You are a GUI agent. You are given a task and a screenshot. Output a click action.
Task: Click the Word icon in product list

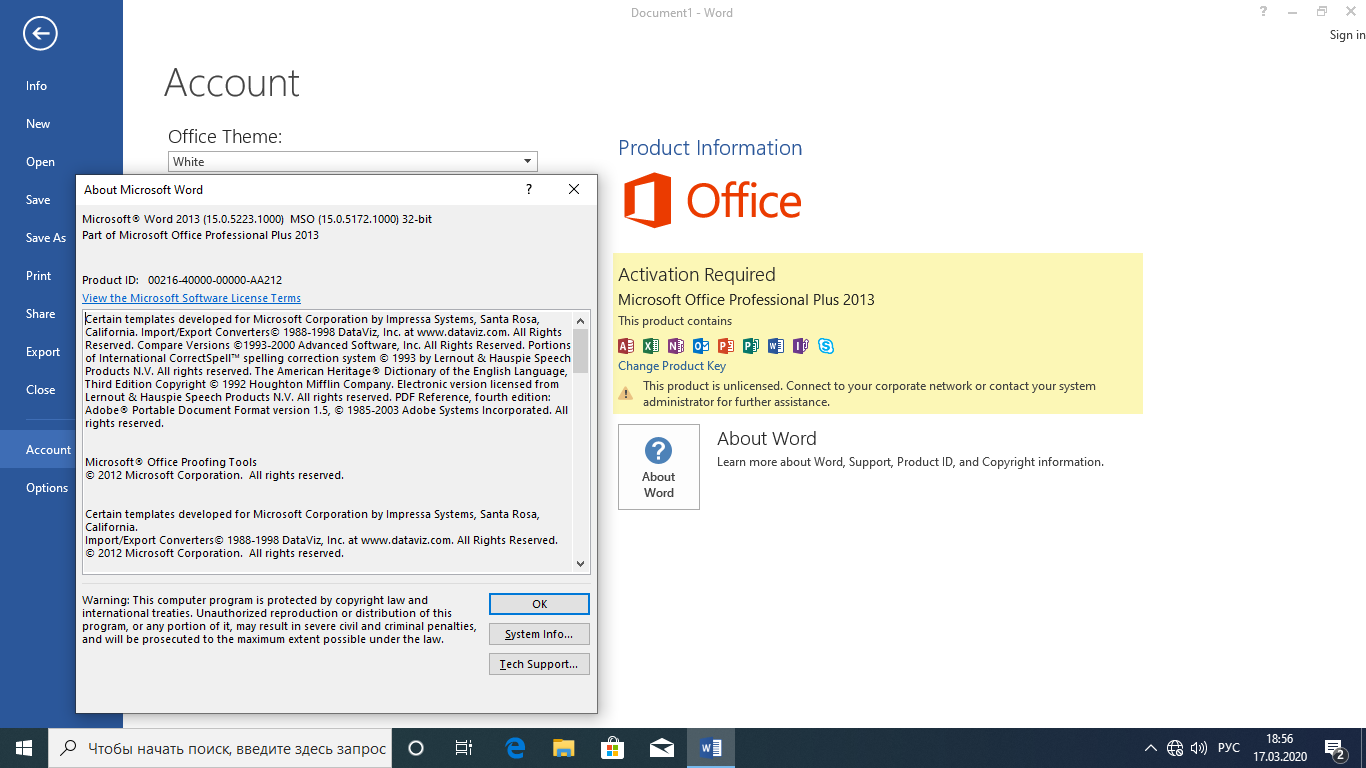point(776,346)
